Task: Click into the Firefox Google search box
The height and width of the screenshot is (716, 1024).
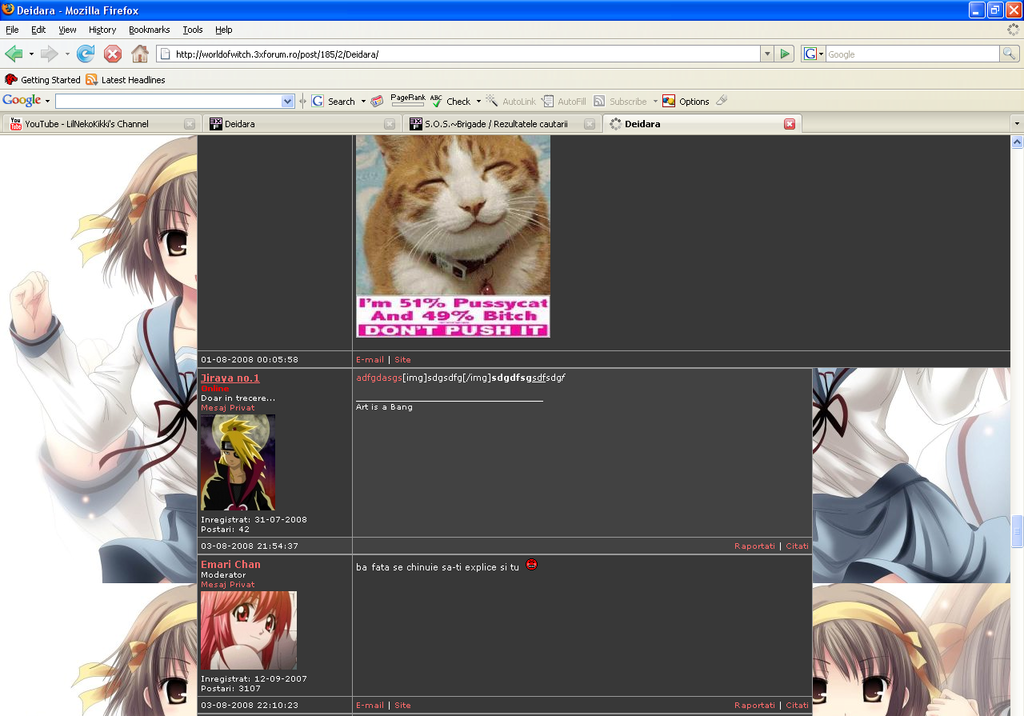Action: pyautogui.click(x=912, y=54)
